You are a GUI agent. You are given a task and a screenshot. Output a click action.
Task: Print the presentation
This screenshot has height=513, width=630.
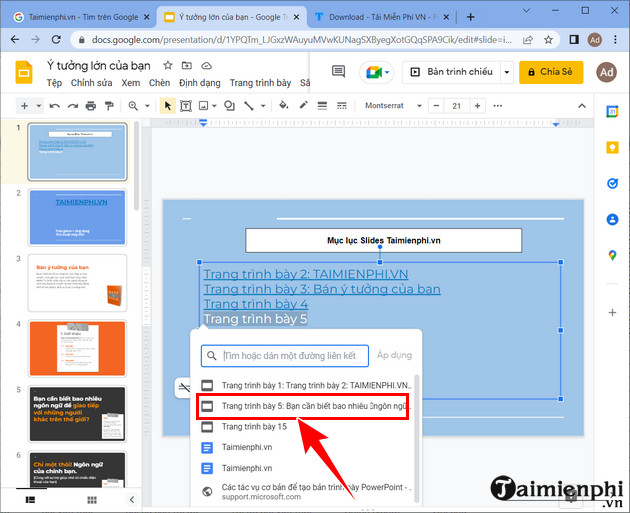click(91, 106)
